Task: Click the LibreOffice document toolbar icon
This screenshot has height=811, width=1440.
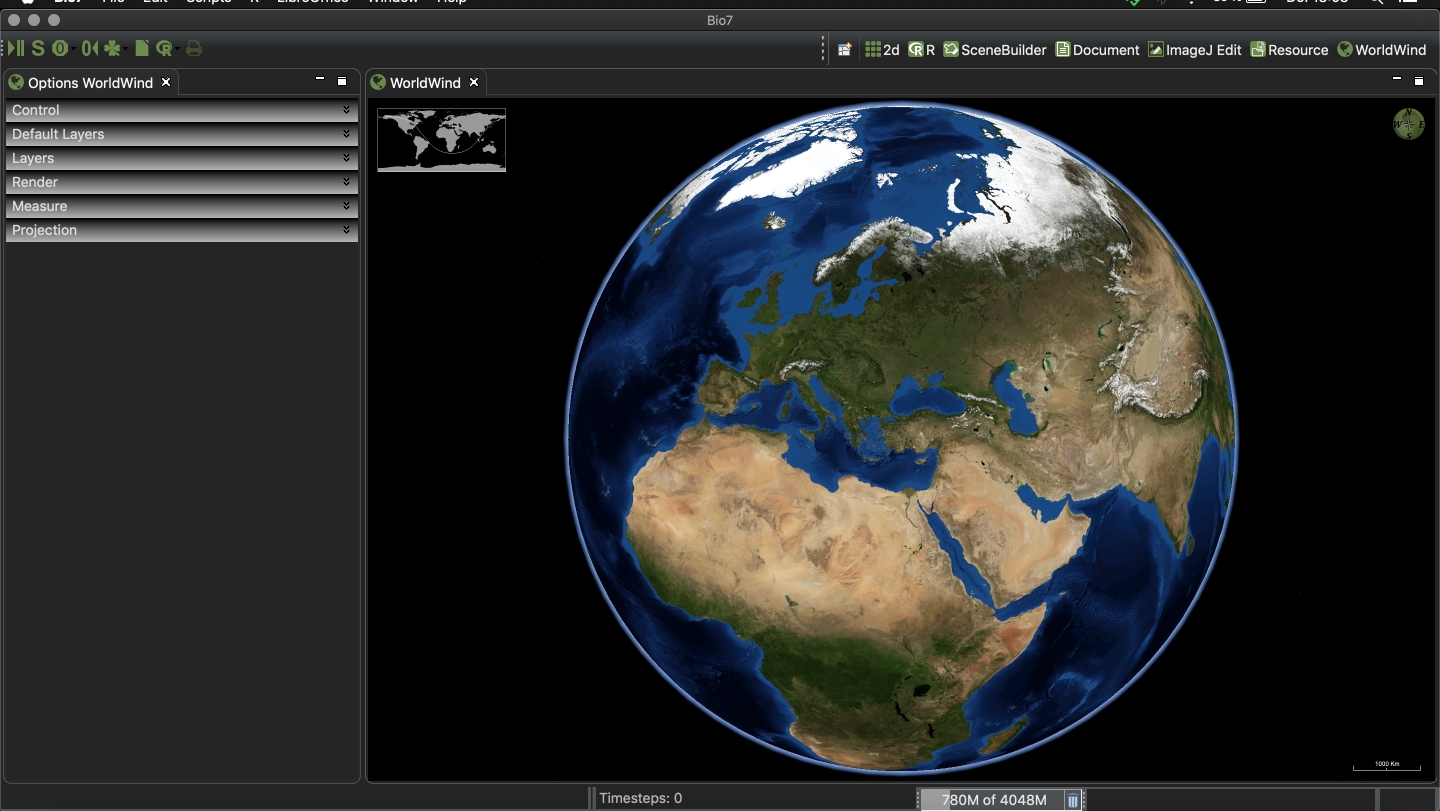Action: click(x=142, y=48)
